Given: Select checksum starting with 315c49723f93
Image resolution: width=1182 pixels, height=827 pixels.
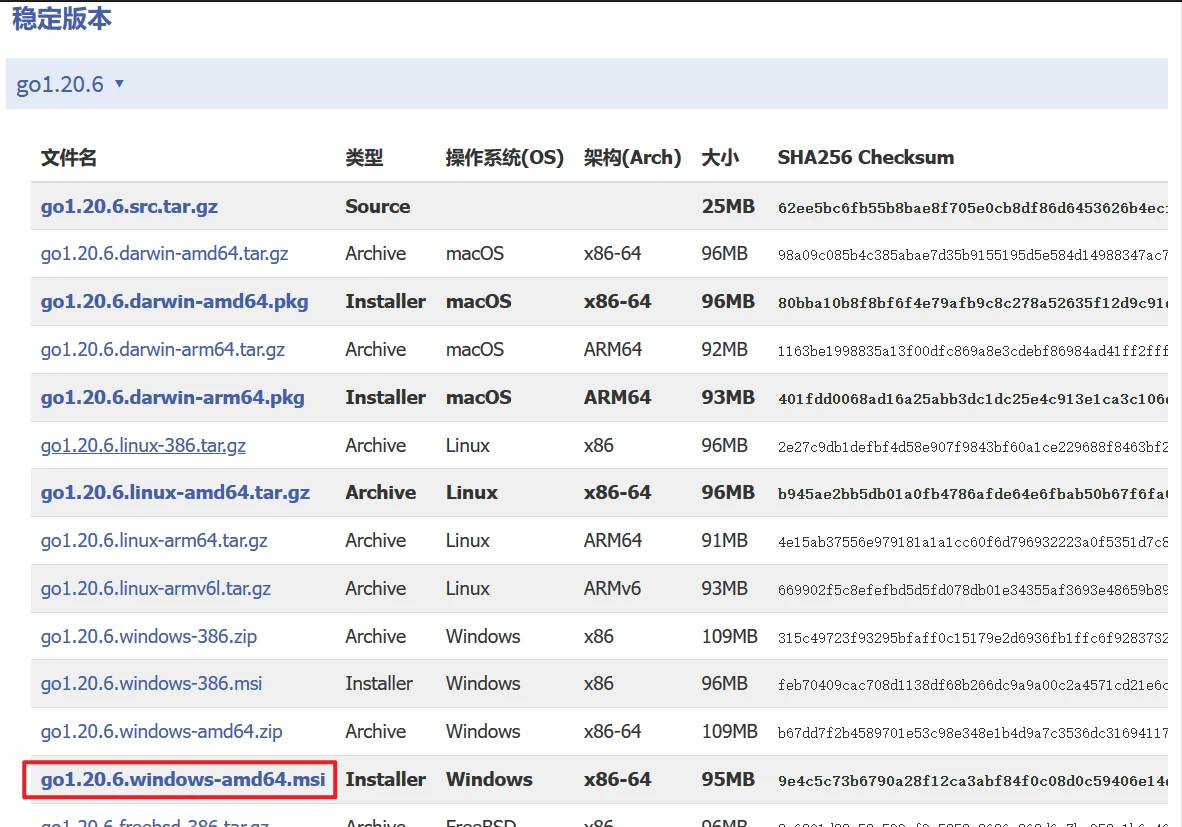Looking at the screenshot, I should 972,638.
